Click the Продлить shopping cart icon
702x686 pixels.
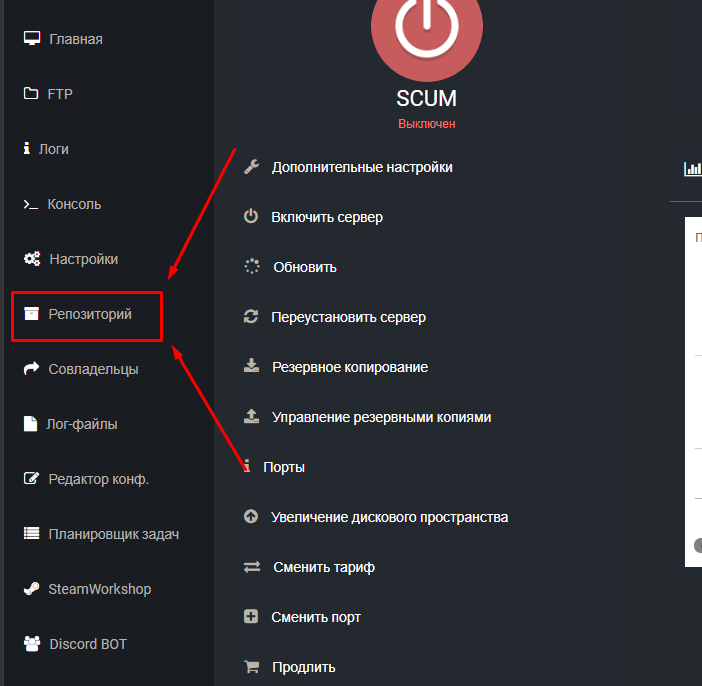[252, 667]
